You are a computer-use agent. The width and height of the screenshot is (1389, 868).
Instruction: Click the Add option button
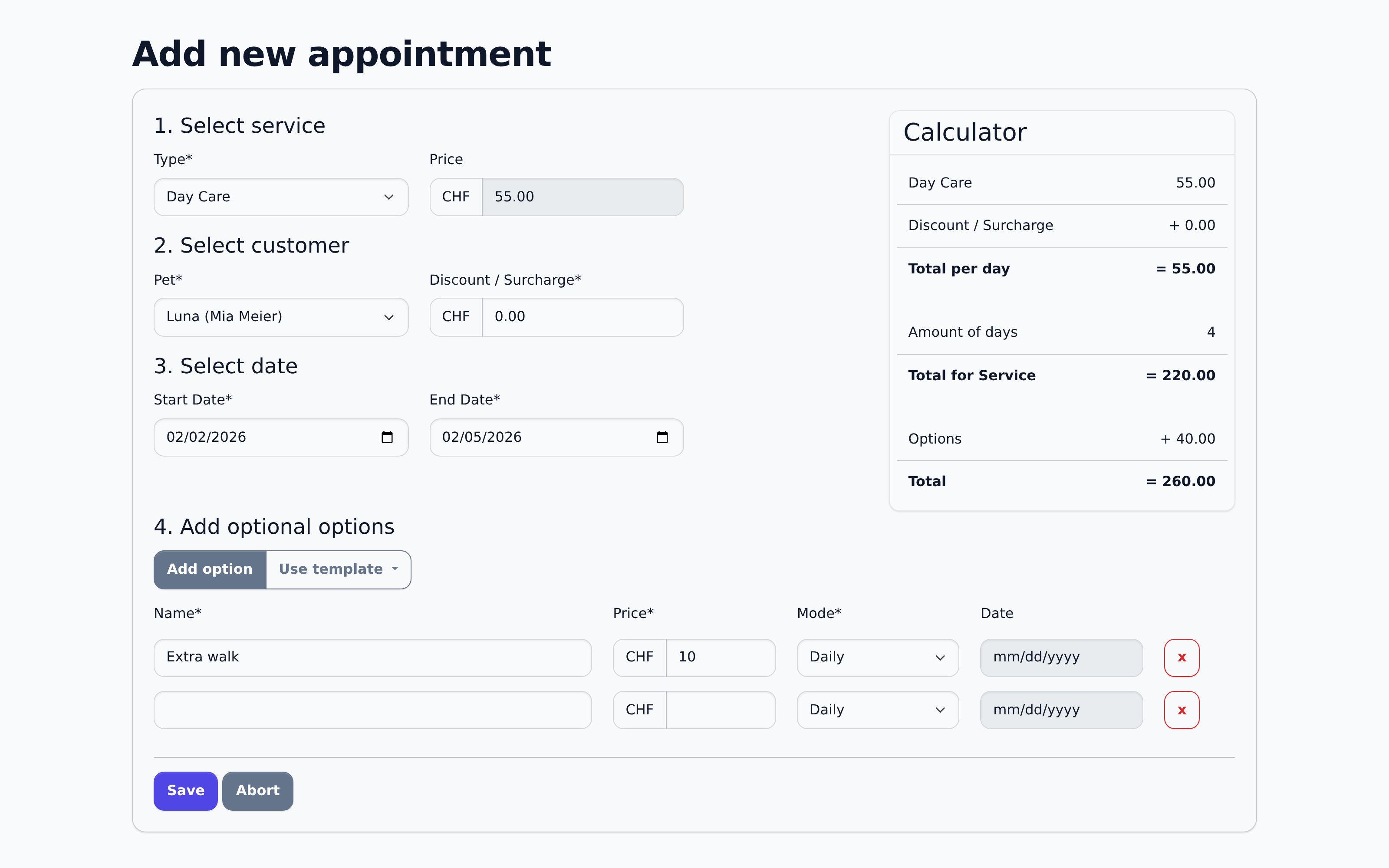(x=210, y=569)
